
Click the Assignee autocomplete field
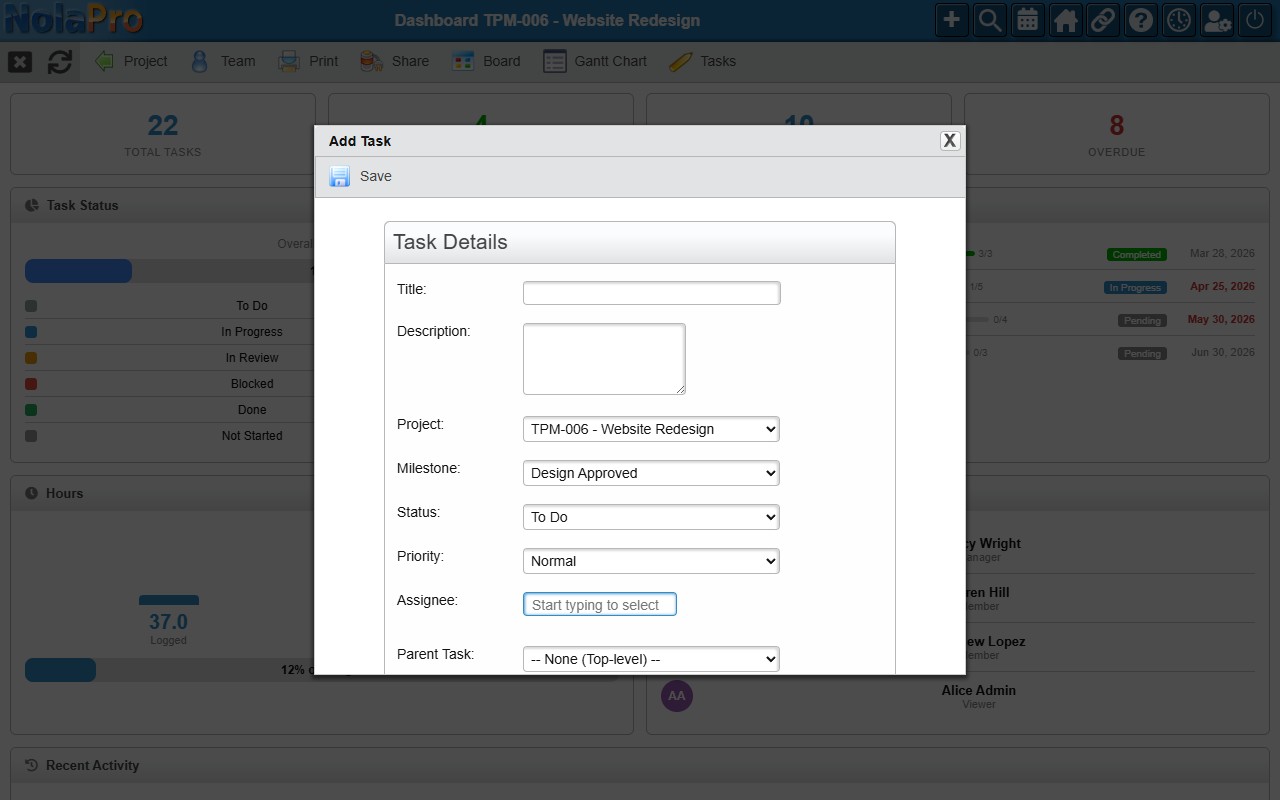(x=600, y=604)
